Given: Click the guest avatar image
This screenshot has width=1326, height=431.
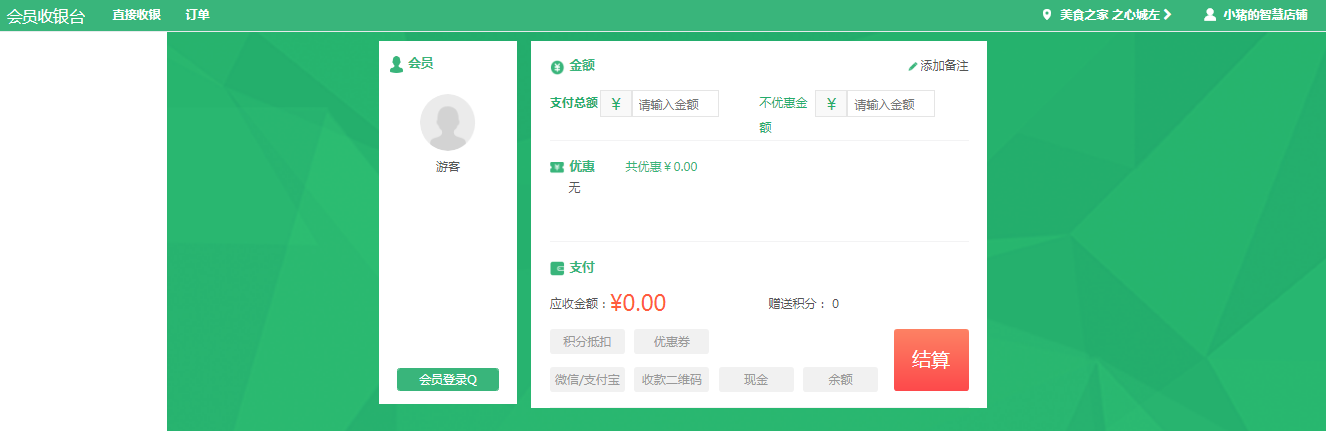Looking at the screenshot, I should pos(448,122).
